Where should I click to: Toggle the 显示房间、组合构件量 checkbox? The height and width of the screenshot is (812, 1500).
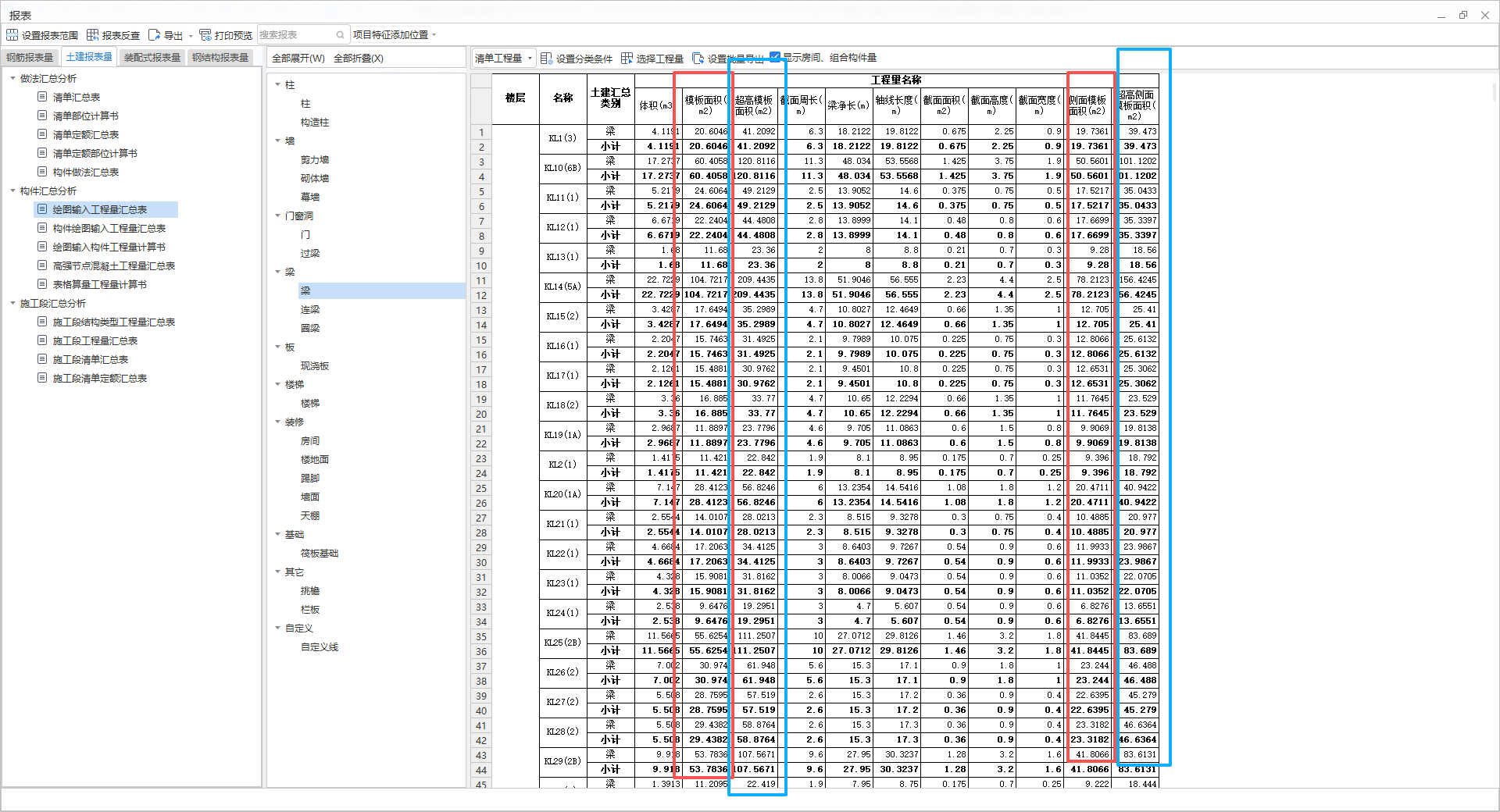pos(775,57)
